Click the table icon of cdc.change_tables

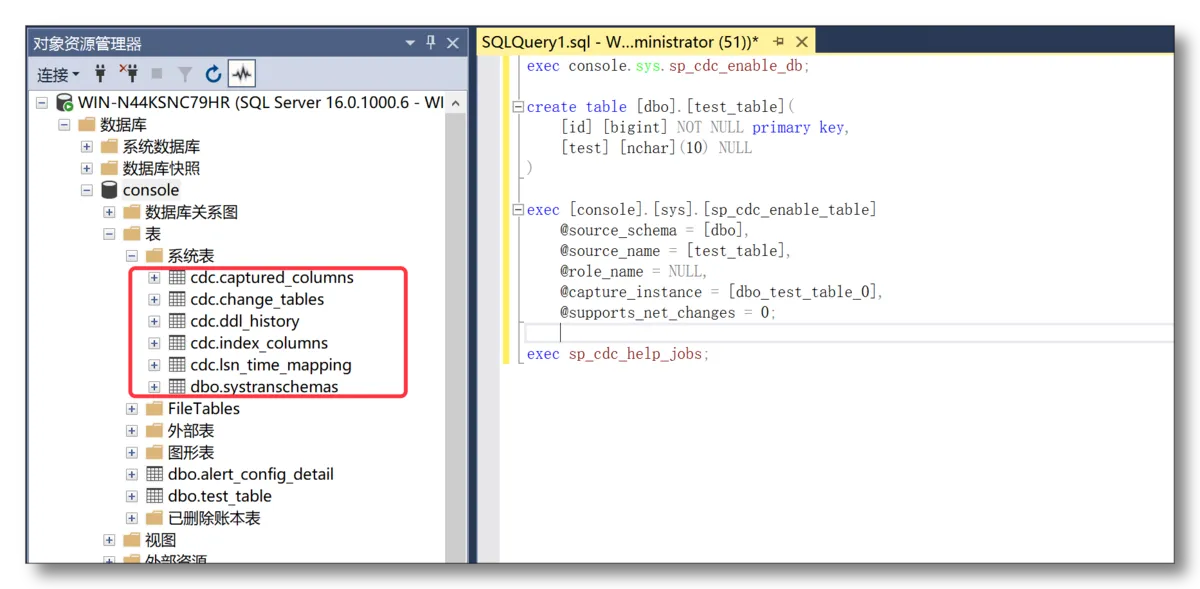pyautogui.click(x=177, y=299)
